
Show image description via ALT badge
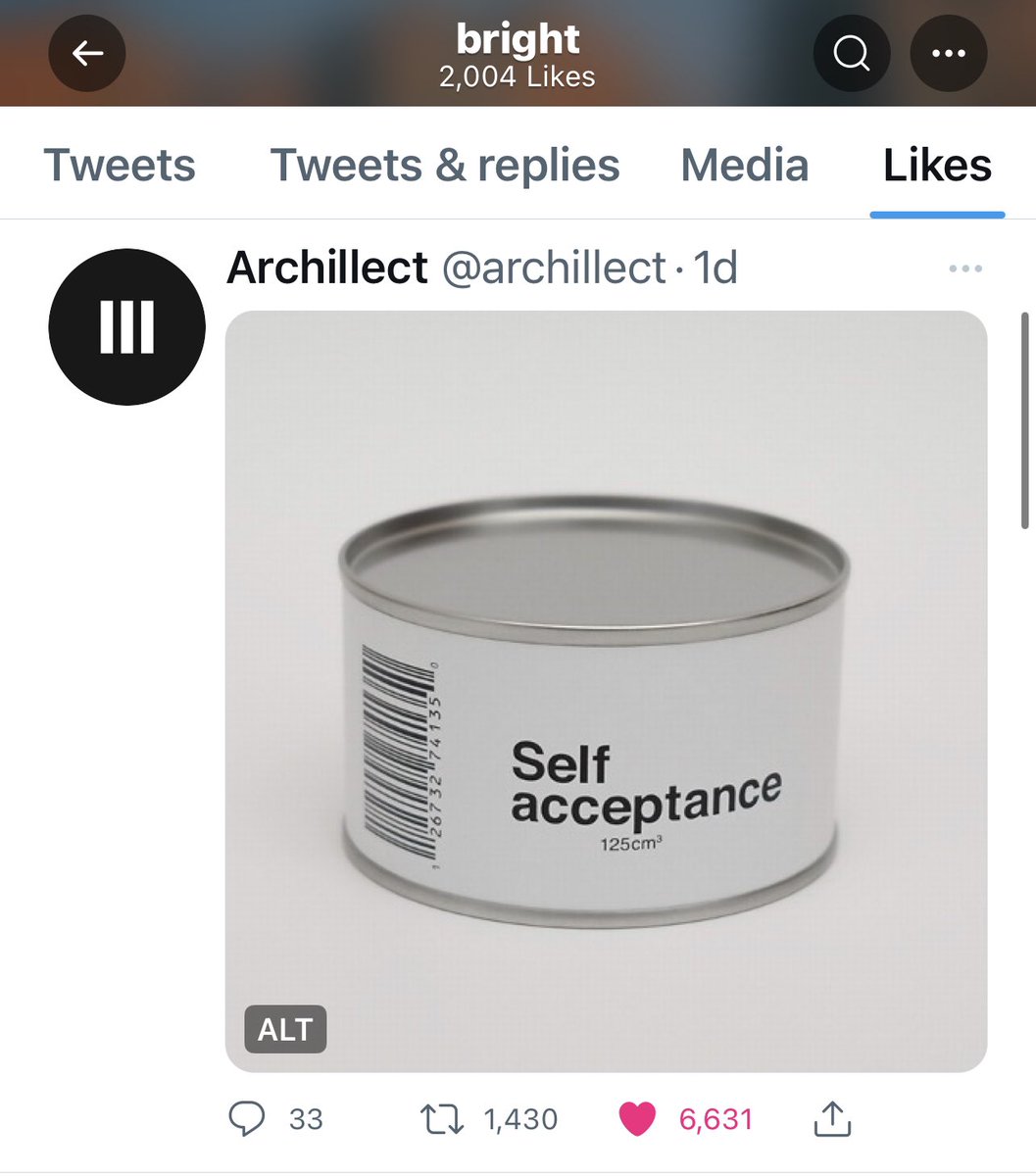285,1029
